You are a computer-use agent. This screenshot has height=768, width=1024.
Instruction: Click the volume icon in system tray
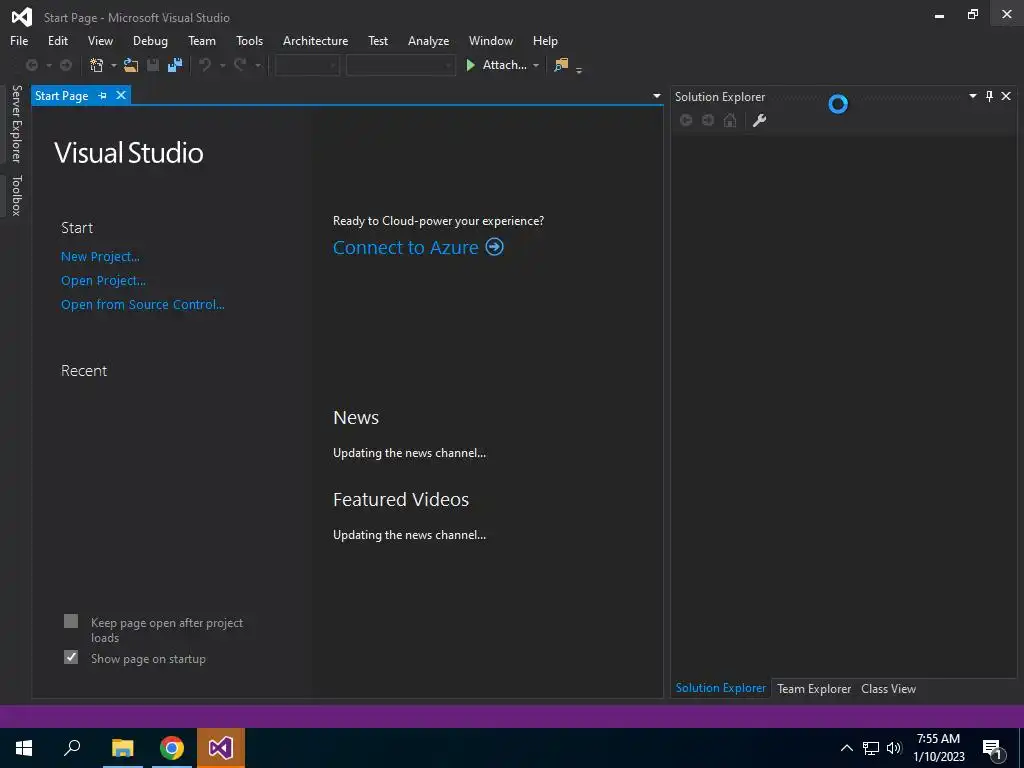pyautogui.click(x=894, y=748)
